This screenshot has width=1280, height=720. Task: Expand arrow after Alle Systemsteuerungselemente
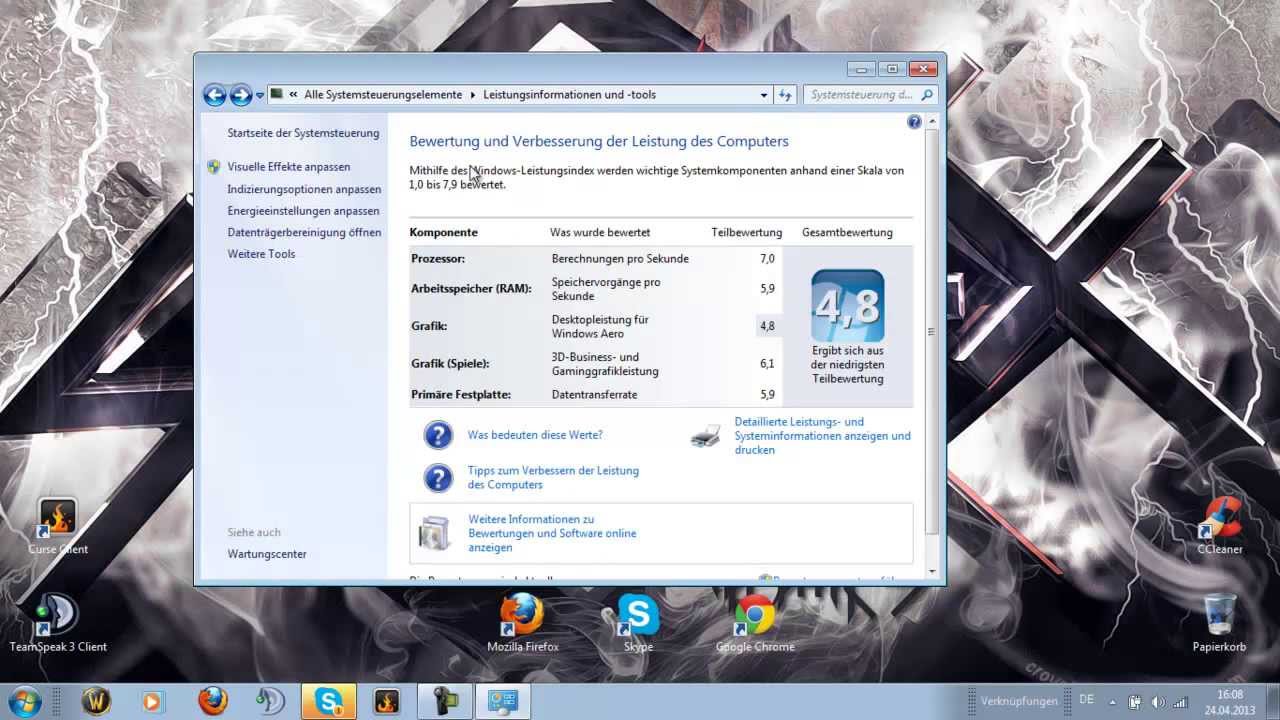coord(473,95)
